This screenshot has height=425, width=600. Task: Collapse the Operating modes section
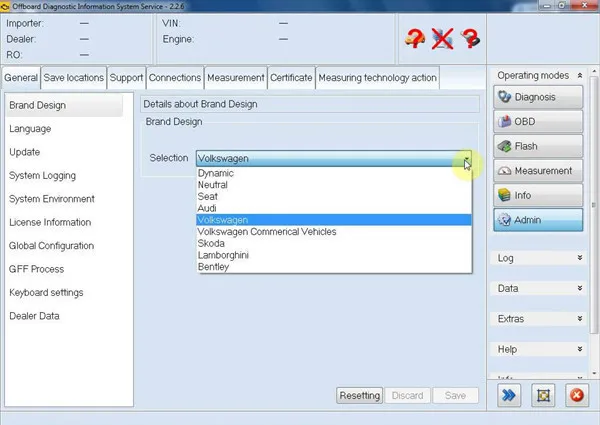(580, 75)
